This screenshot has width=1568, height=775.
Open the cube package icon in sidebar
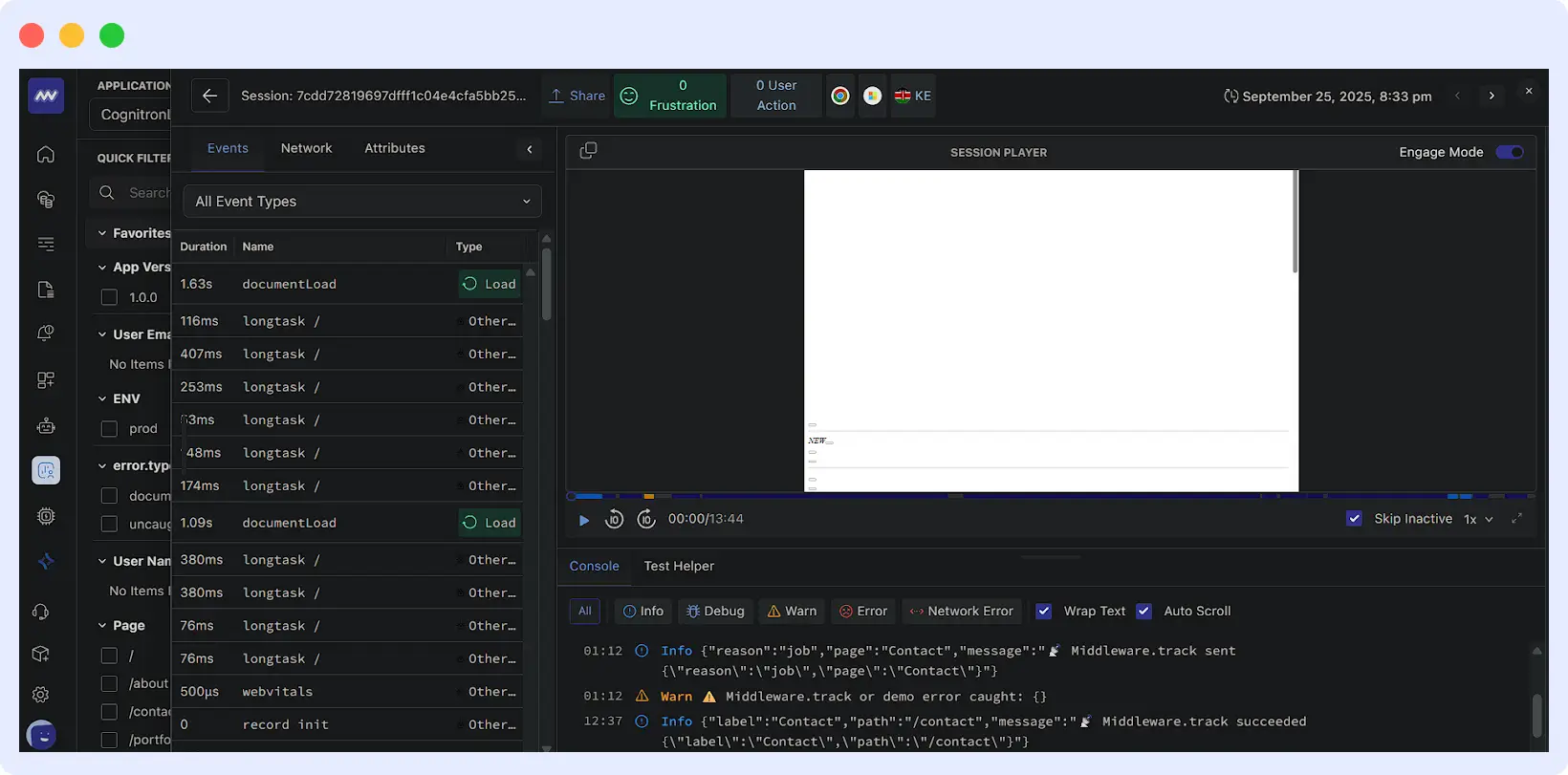pyautogui.click(x=41, y=655)
